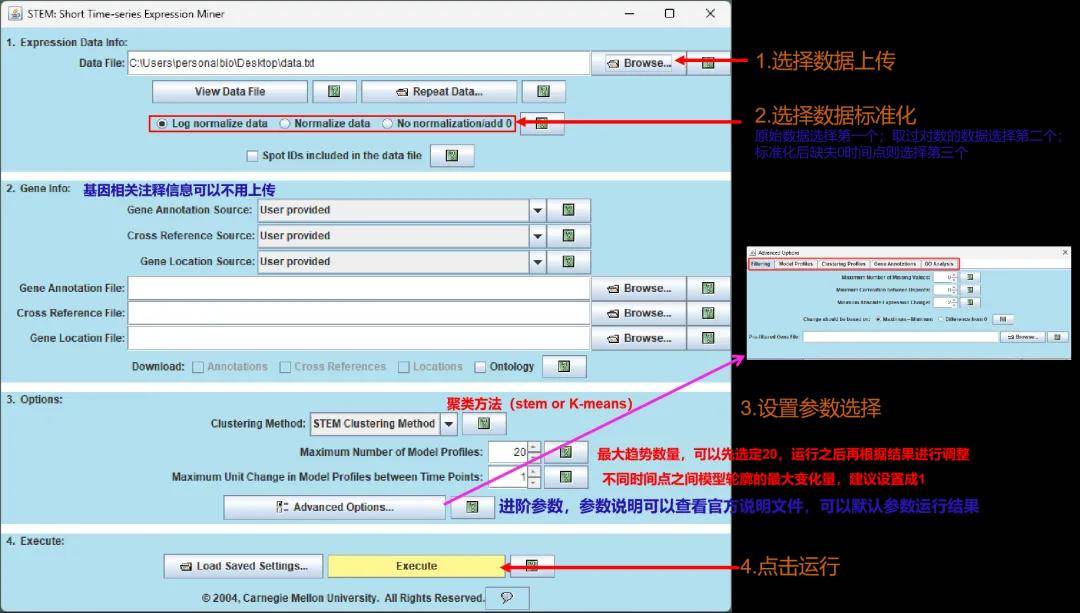Expand the Gene Annotation Source dropdown
The image size is (1080, 613).
537,210
